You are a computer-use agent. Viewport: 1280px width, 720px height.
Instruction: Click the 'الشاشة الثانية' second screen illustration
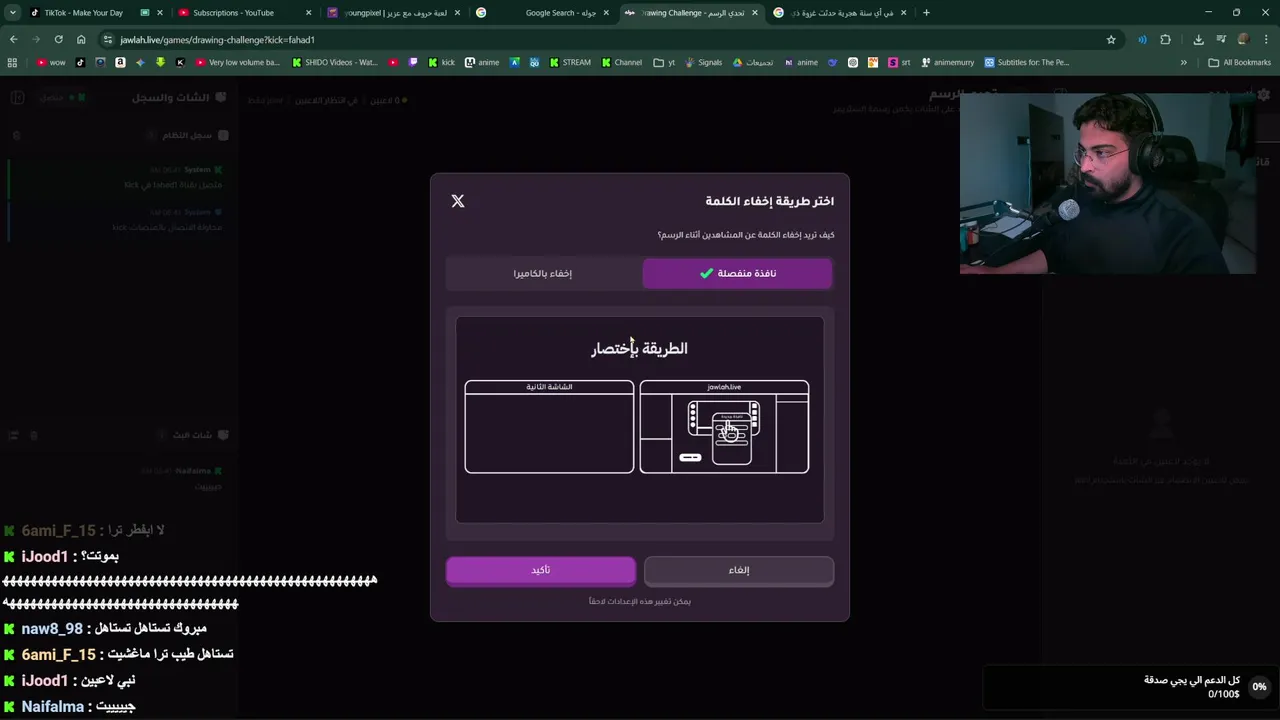click(549, 427)
